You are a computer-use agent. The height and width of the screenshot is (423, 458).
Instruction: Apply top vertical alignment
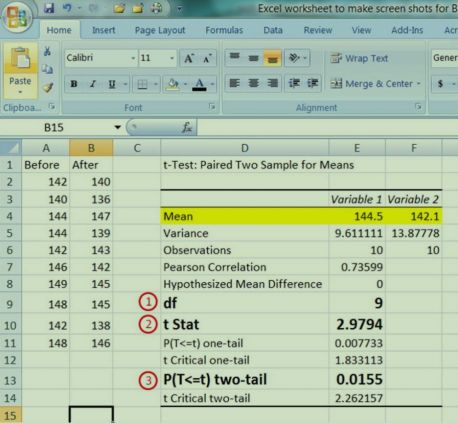point(235,58)
